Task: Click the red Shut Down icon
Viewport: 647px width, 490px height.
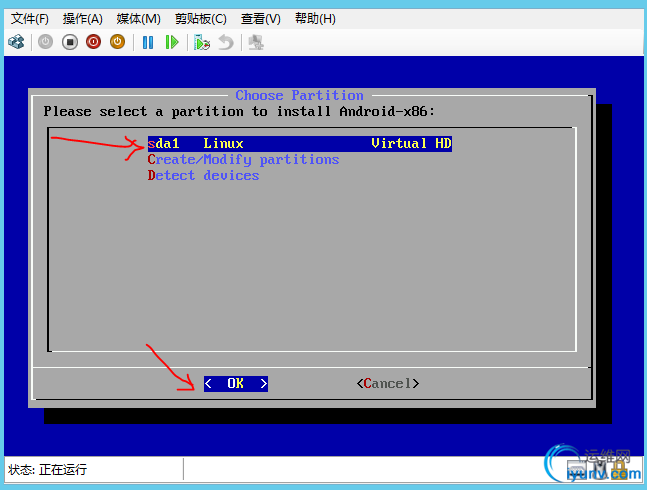Action: [x=94, y=42]
